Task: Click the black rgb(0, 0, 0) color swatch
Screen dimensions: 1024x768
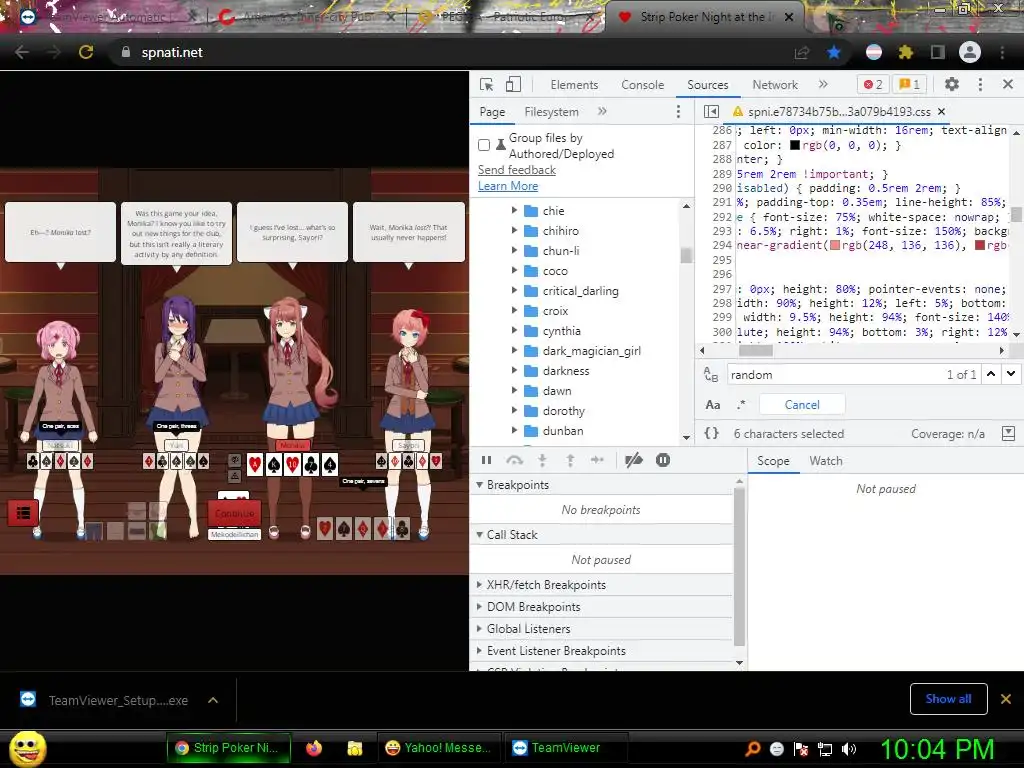Action: (795, 146)
